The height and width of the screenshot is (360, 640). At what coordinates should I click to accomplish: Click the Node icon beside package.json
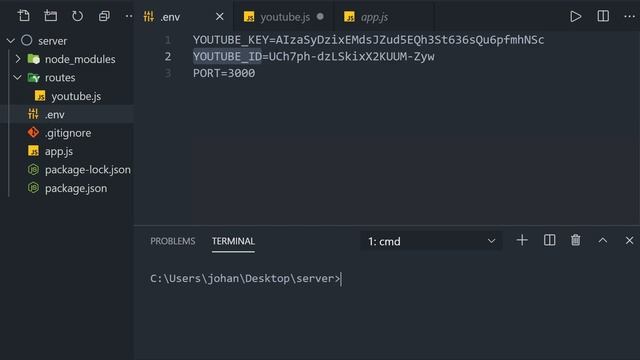33,188
